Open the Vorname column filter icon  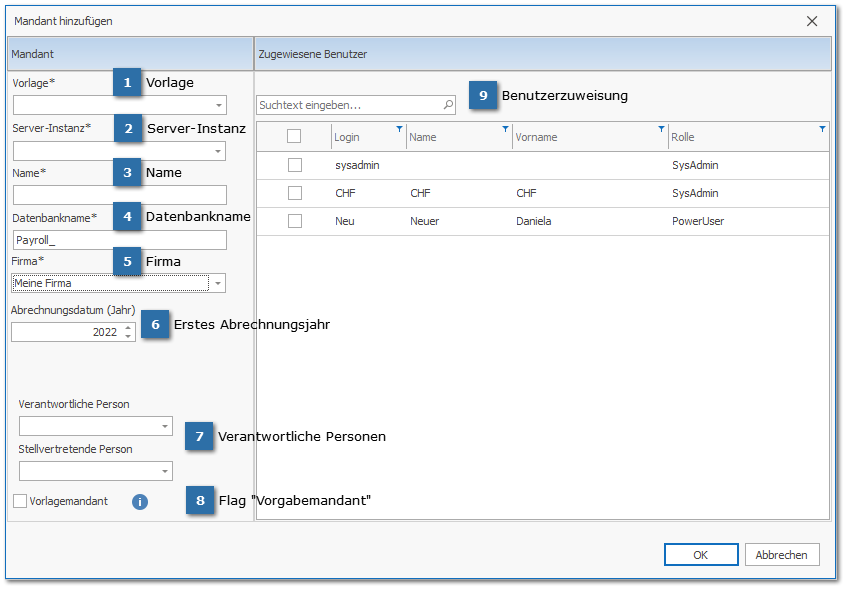[x=661, y=129]
